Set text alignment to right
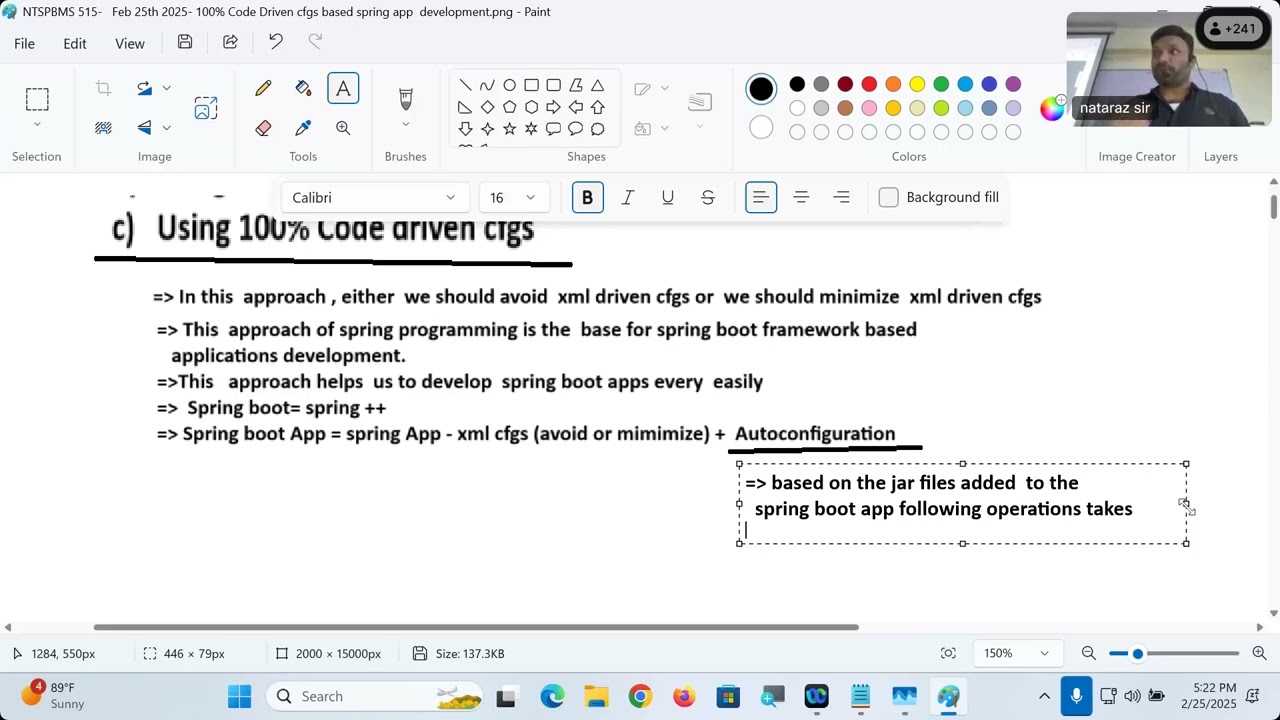1280x720 pixels. (x=842, y=198)
